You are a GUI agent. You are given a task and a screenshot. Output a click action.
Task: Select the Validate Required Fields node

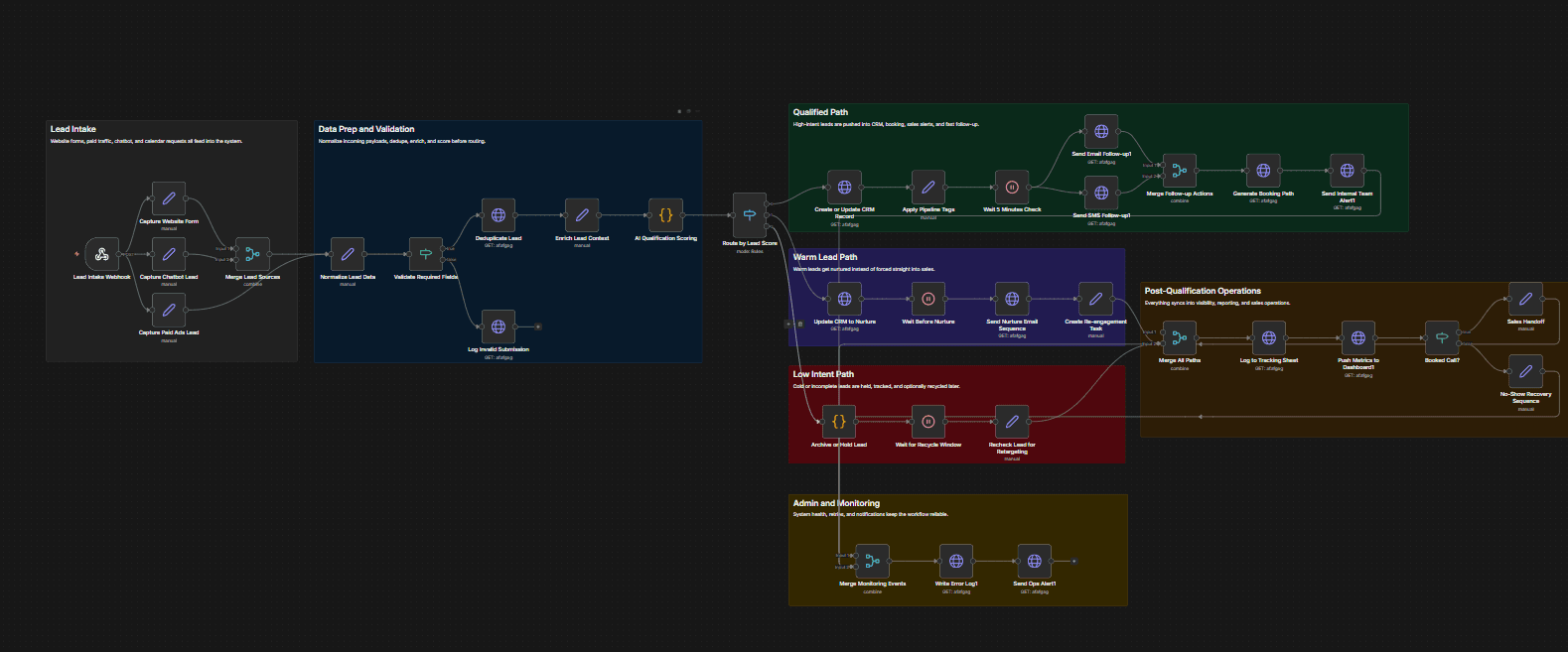point(426,254)
